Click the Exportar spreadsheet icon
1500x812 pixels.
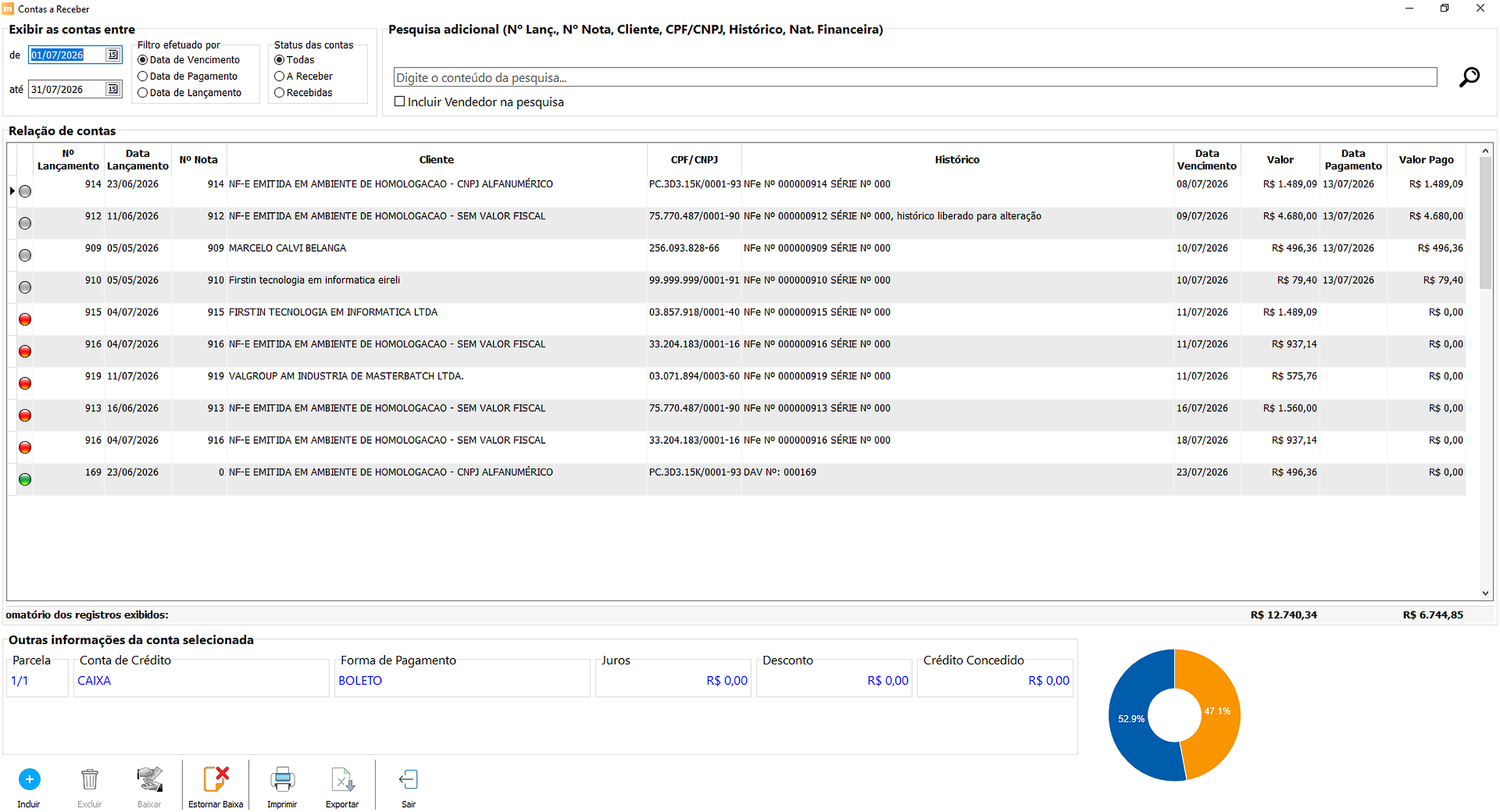coord(342,779)
